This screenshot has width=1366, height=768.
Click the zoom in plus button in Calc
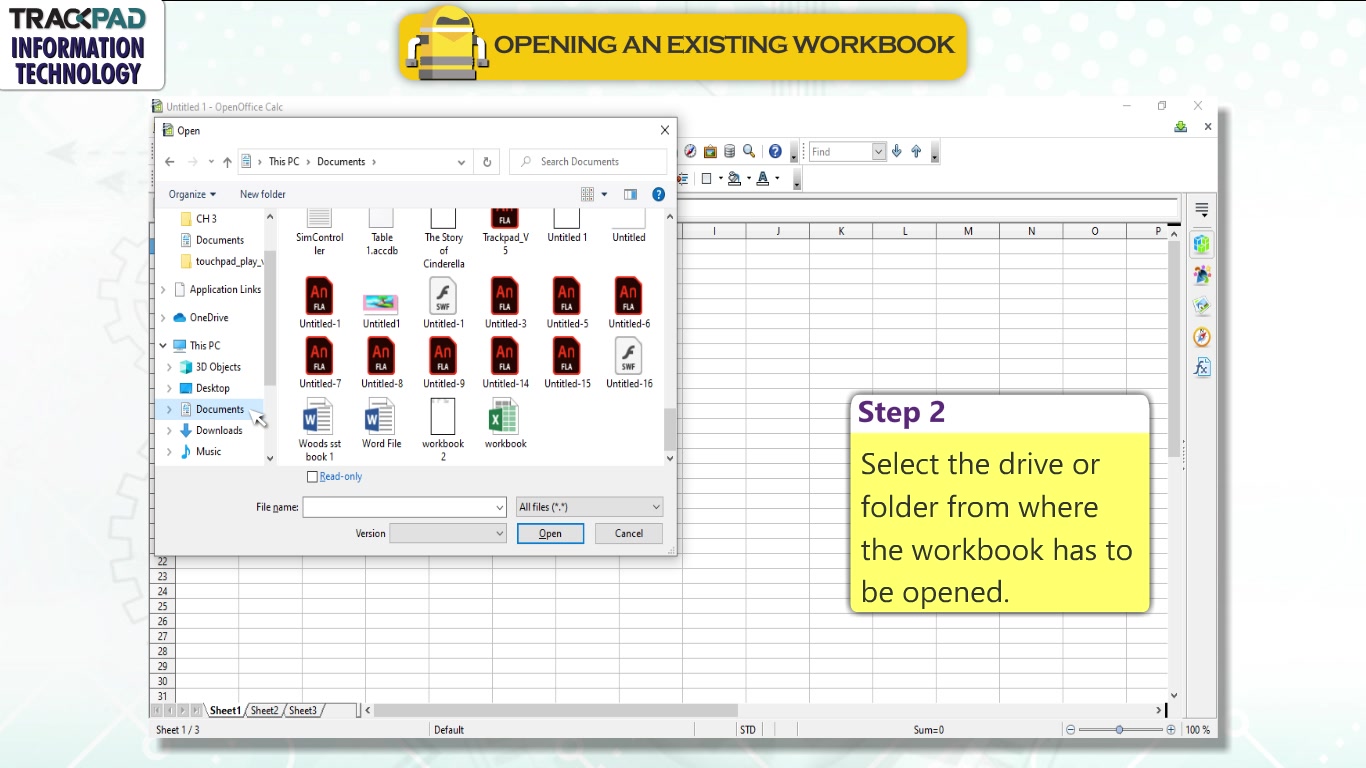tap(1171, 730)
